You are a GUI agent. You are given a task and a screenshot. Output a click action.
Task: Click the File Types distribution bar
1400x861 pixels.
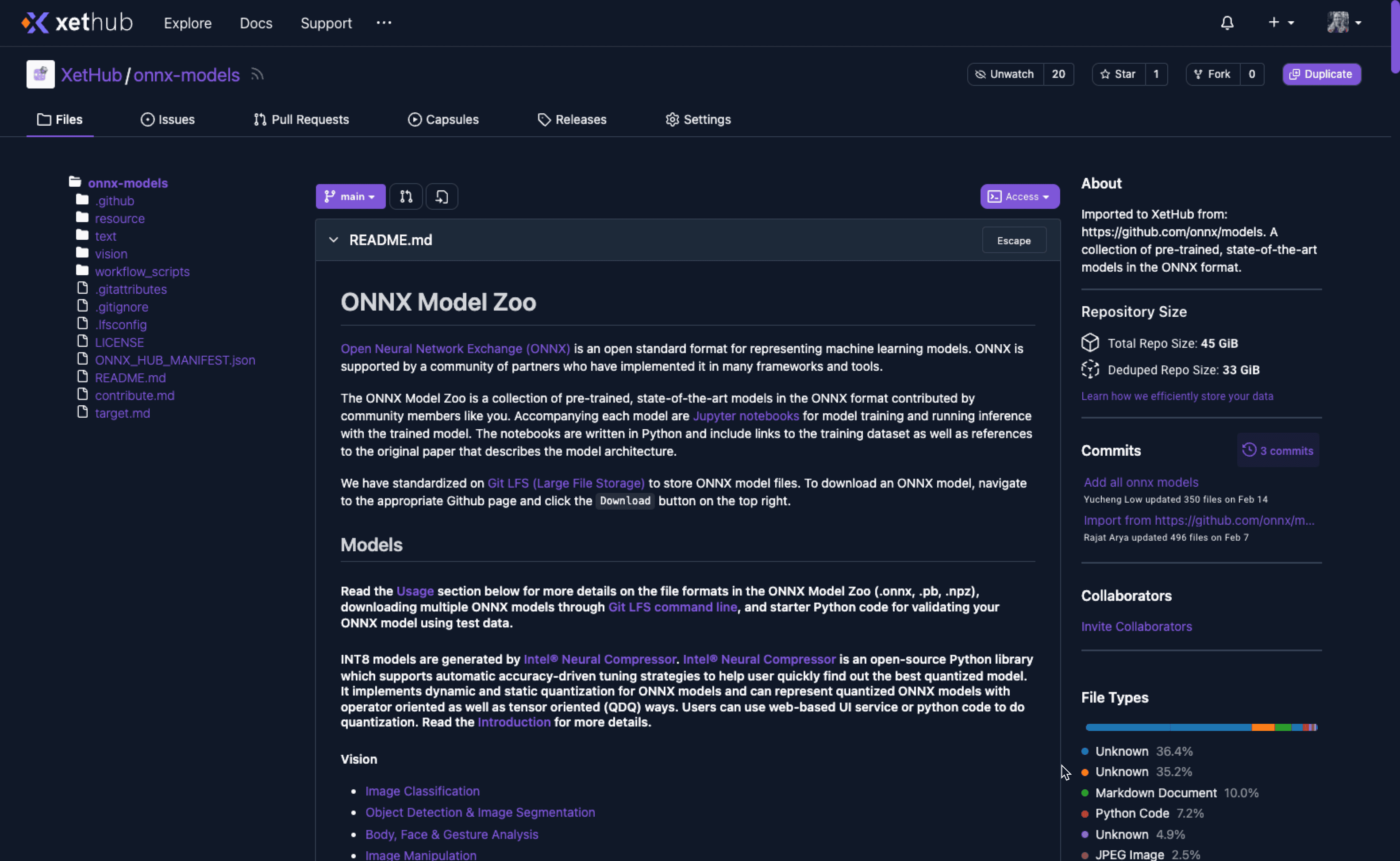[1201, 726]
